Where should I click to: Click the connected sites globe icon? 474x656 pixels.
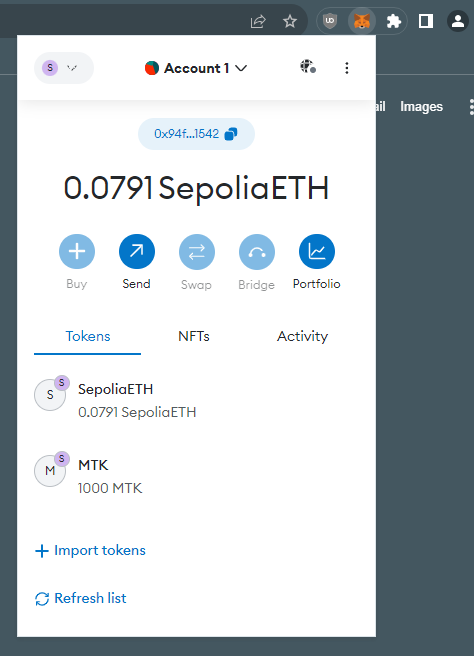(308, 67)
